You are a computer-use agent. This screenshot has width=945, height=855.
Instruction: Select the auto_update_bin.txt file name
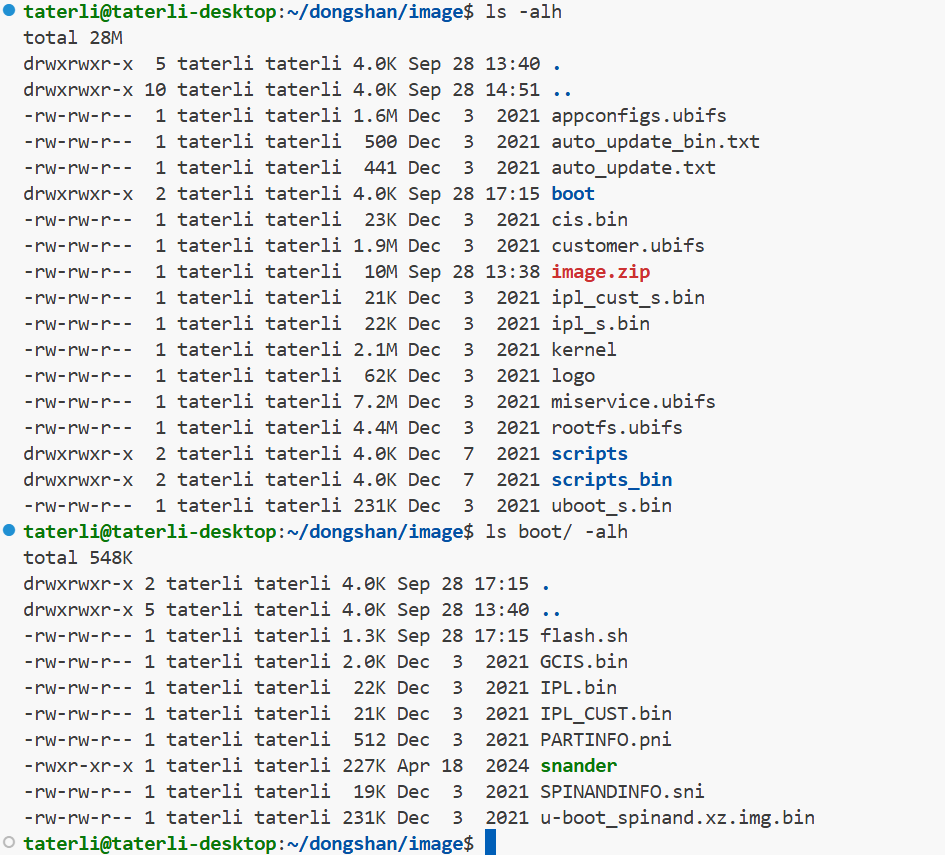point(656,141)
